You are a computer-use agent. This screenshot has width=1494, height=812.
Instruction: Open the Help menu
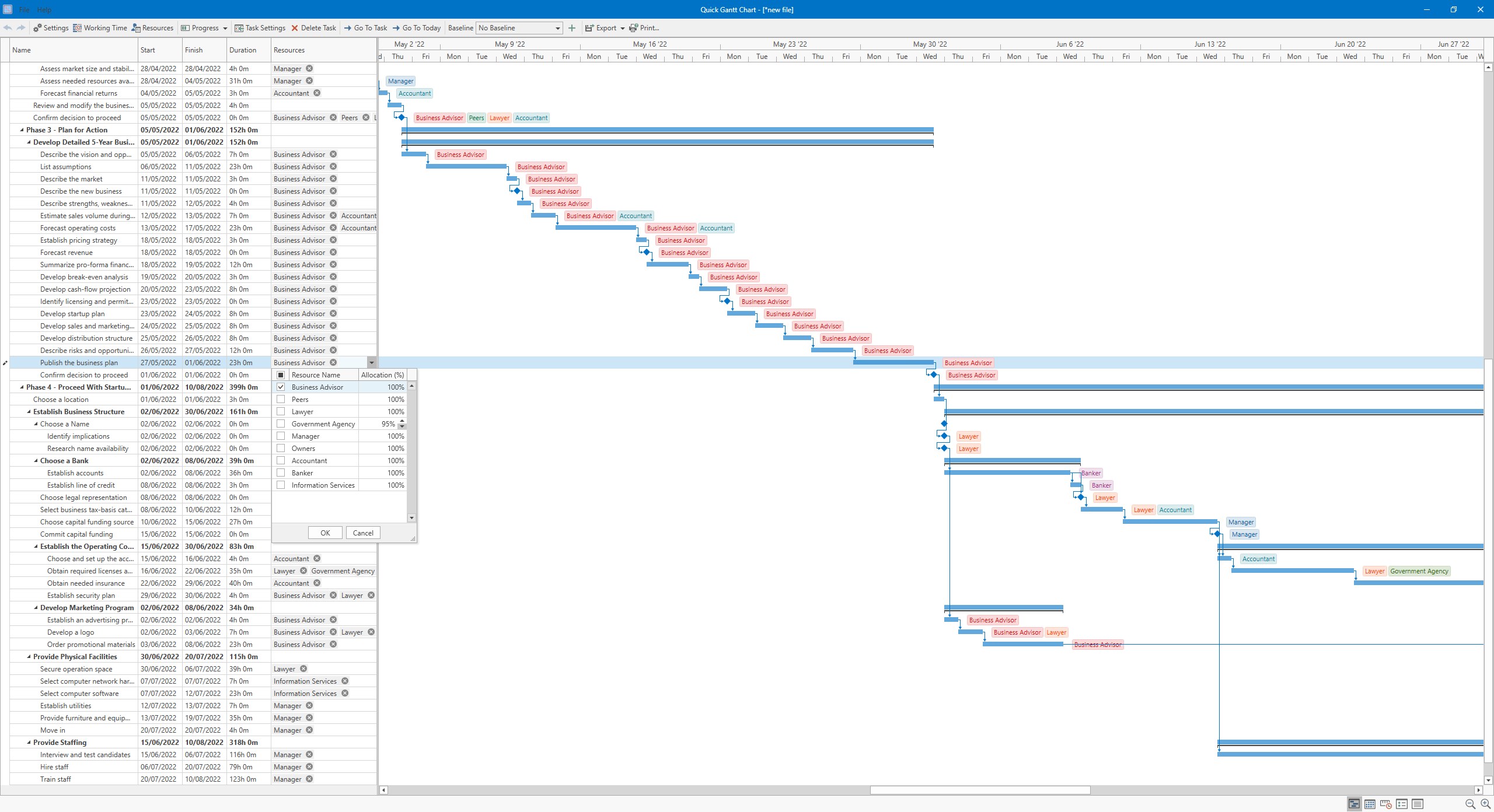coord(44,9)
